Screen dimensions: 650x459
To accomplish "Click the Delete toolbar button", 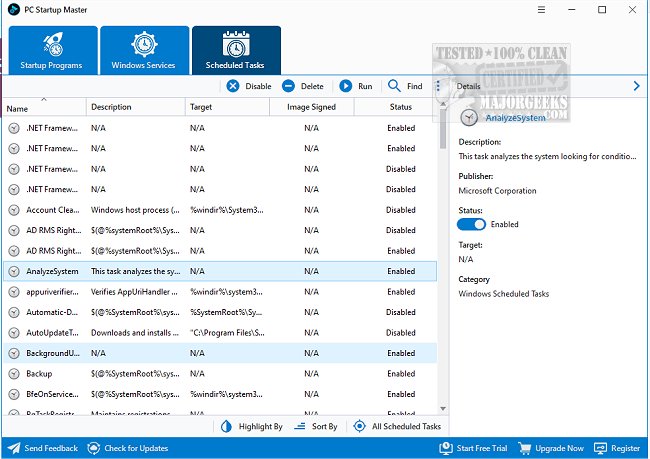I will [x=303, y=86].
